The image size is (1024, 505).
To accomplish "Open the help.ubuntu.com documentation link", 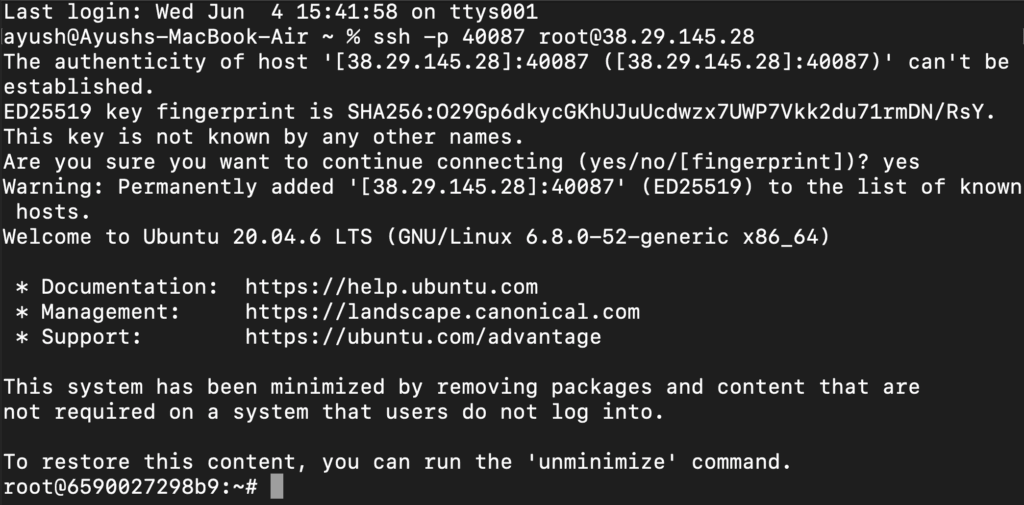I will (x=391, y=287).
